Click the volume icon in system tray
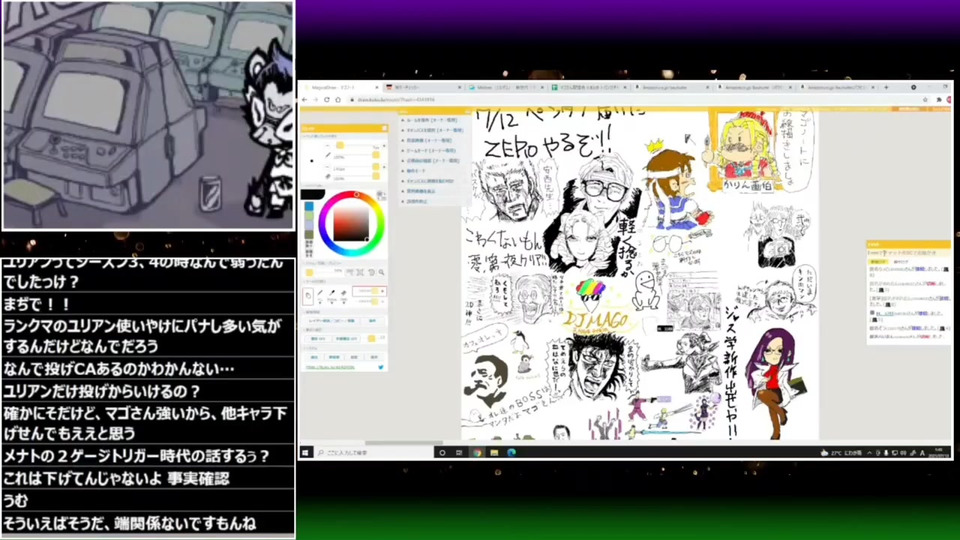 coord(902,453)
